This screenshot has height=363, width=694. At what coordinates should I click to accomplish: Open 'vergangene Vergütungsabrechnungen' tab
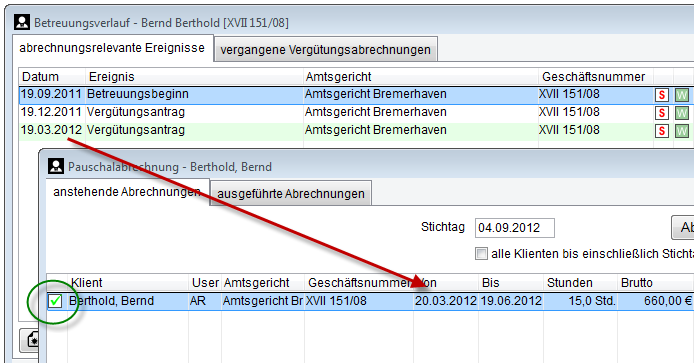[x=325, y=50]
